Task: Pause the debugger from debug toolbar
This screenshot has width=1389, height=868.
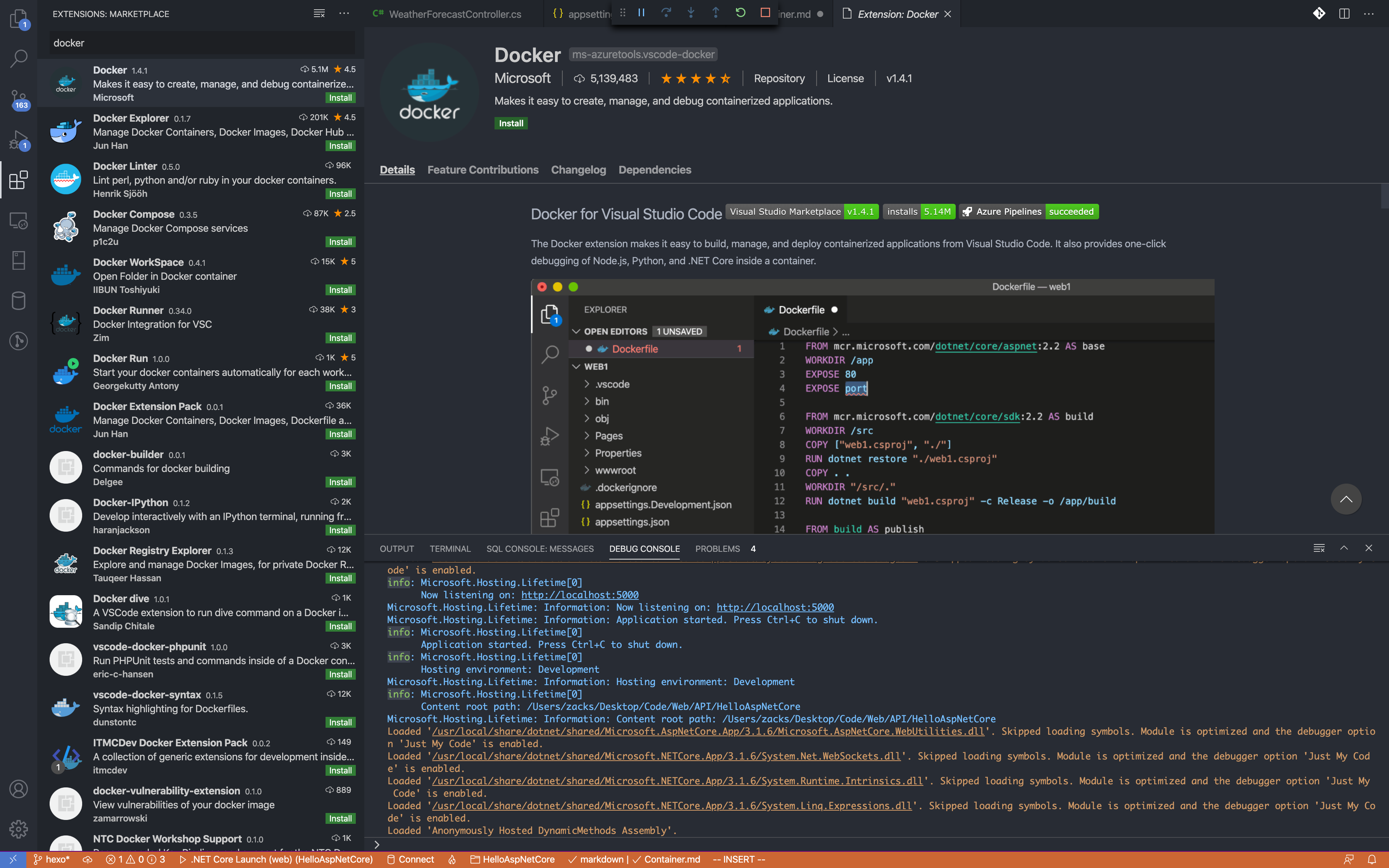Action: pos(642,13)
